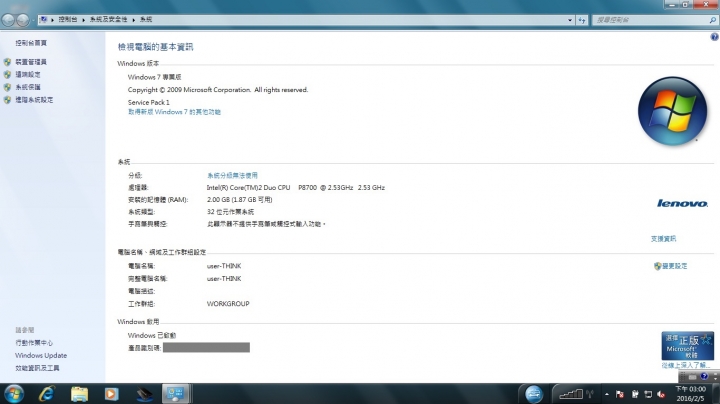The width and height of the screenshot is (720, 404).
Task: Open the battery and signal gauge in the taskbar
Action: pyautogui.click(x=571, y=394)
